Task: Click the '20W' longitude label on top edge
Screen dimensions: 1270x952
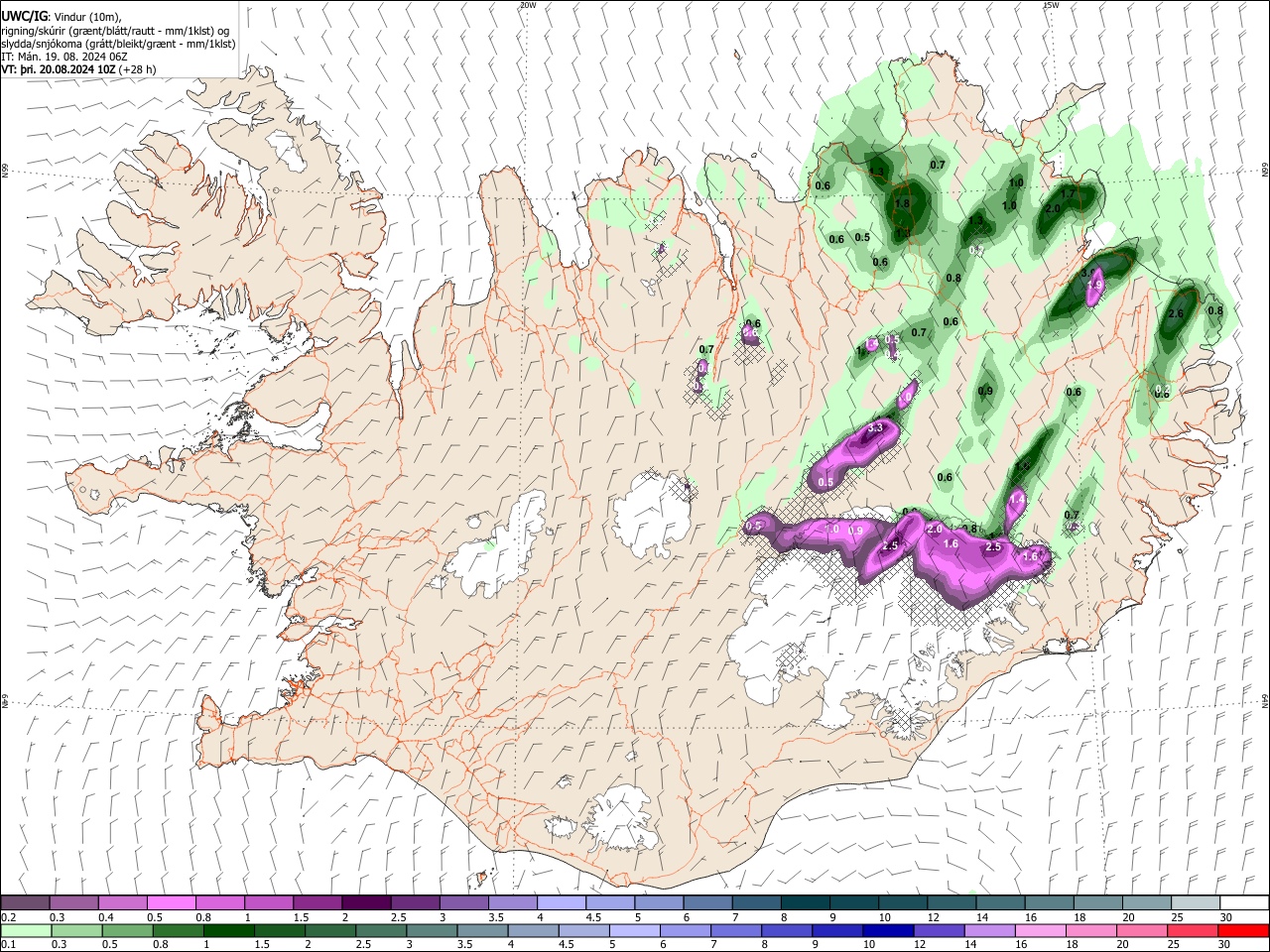Action: (x=527, y=5)
